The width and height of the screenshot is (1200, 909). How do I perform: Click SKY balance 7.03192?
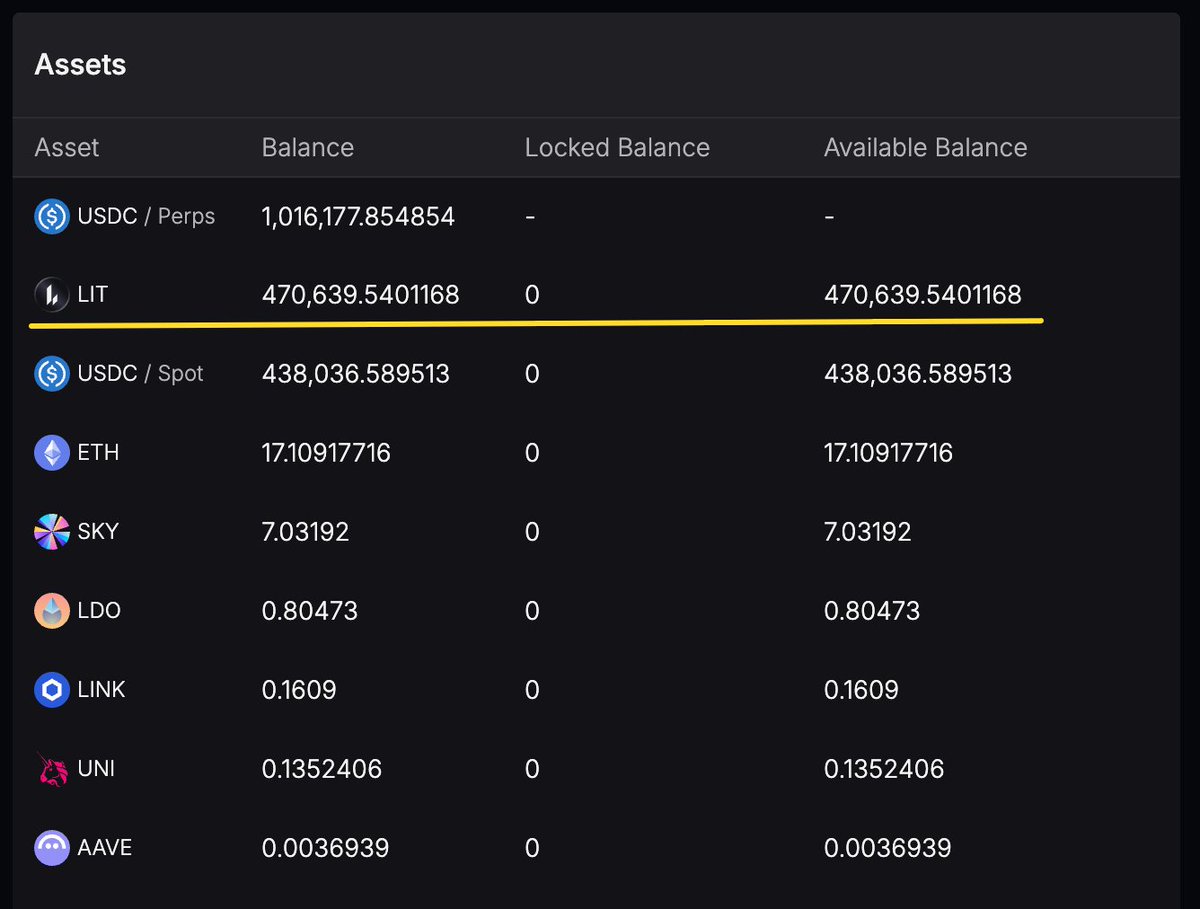(306, 532)
